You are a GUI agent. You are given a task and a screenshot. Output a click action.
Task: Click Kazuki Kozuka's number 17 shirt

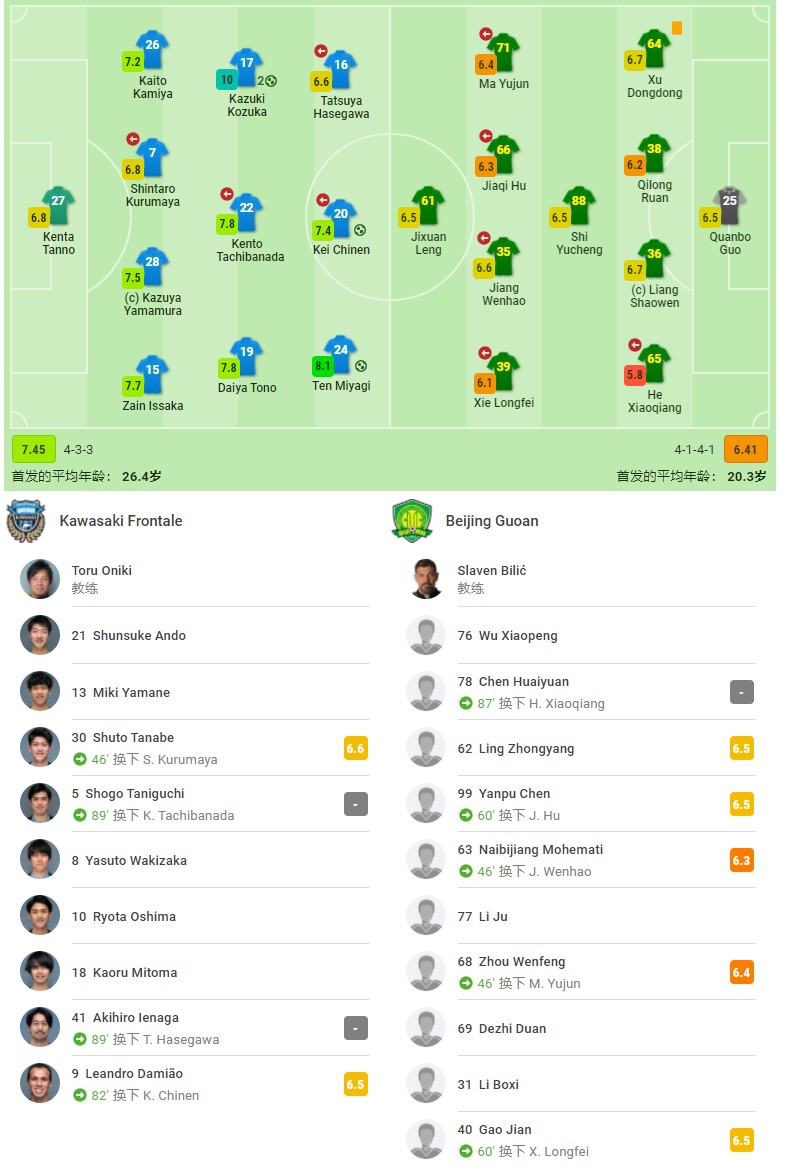pyautogui.click(x=246, y=67)
